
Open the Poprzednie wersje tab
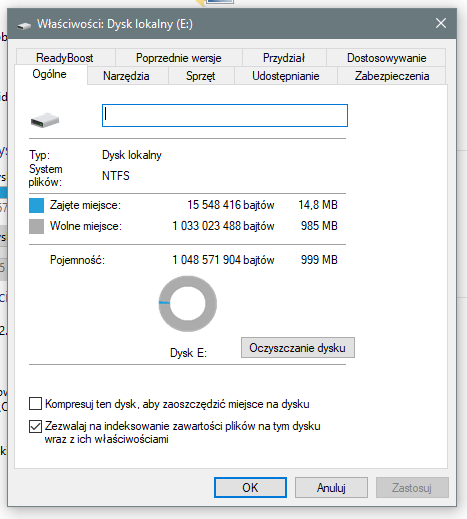tap(179, 58)
